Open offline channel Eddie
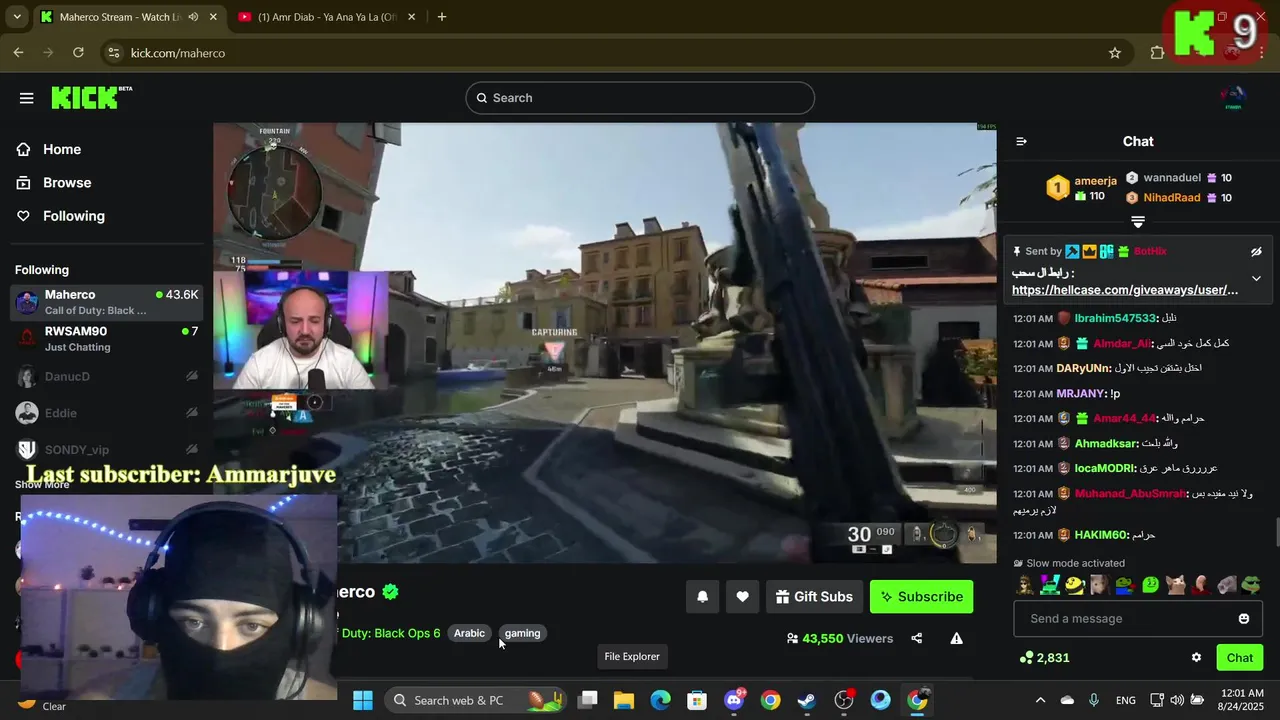The width and height of the screenshot is (1280, 720). click(106, 413)
